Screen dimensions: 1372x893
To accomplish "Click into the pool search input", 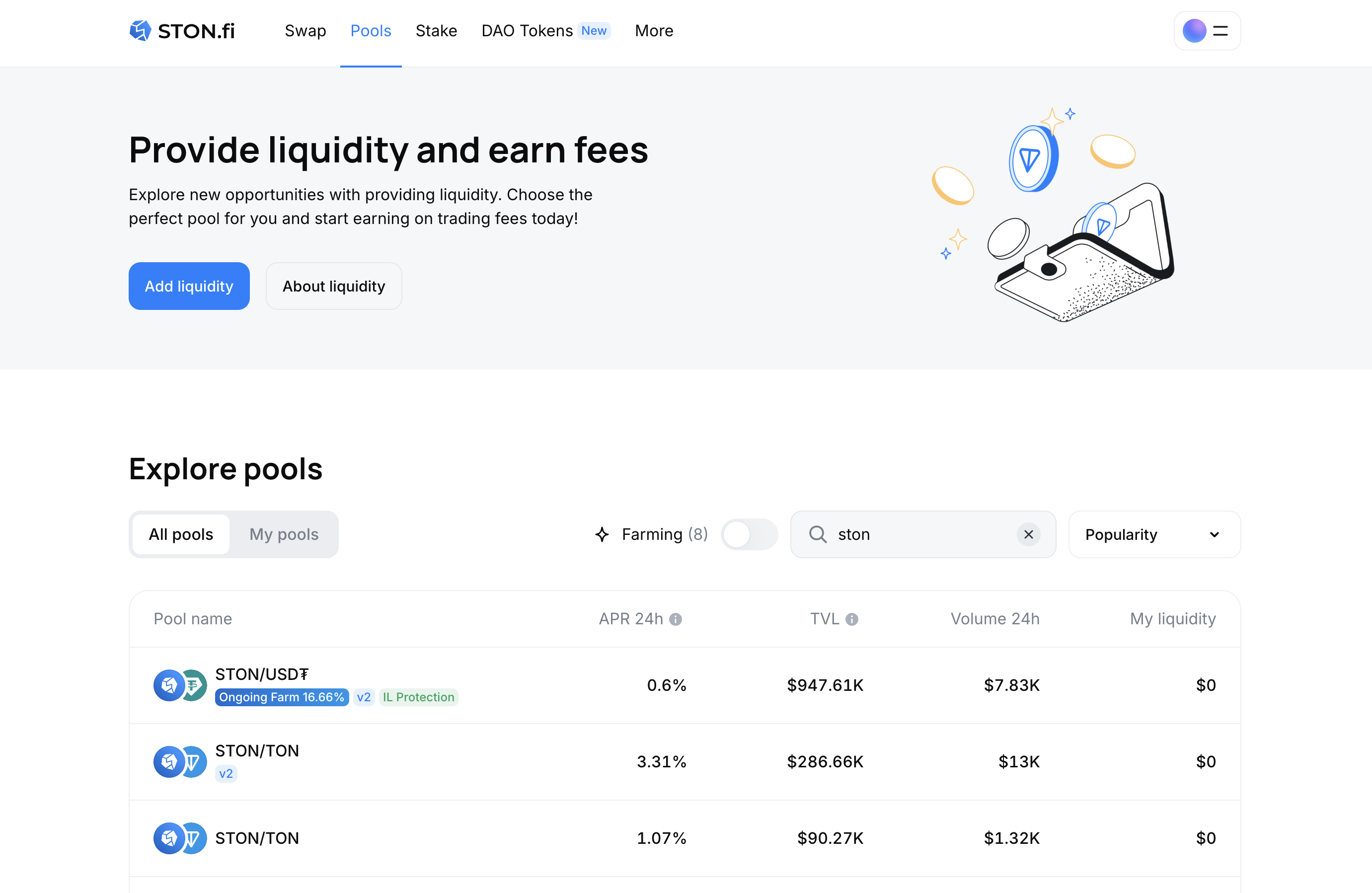I will click(x=922, y=534).
